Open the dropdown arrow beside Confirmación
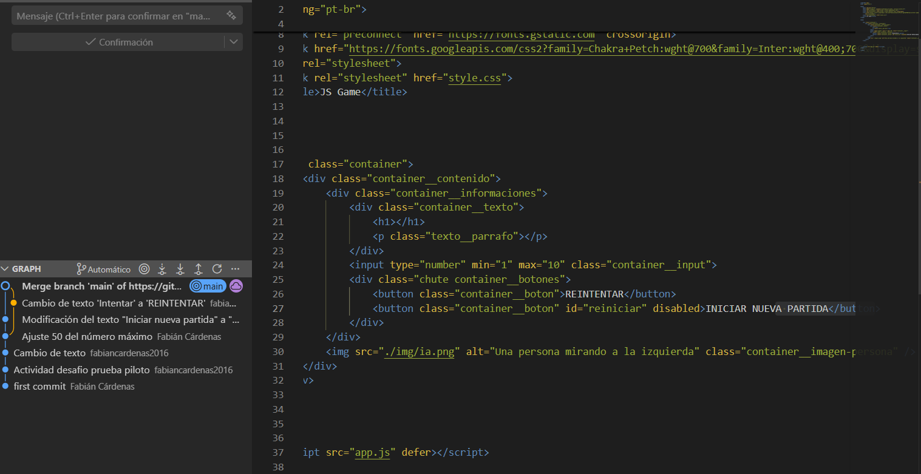 [x=234, y=42]
